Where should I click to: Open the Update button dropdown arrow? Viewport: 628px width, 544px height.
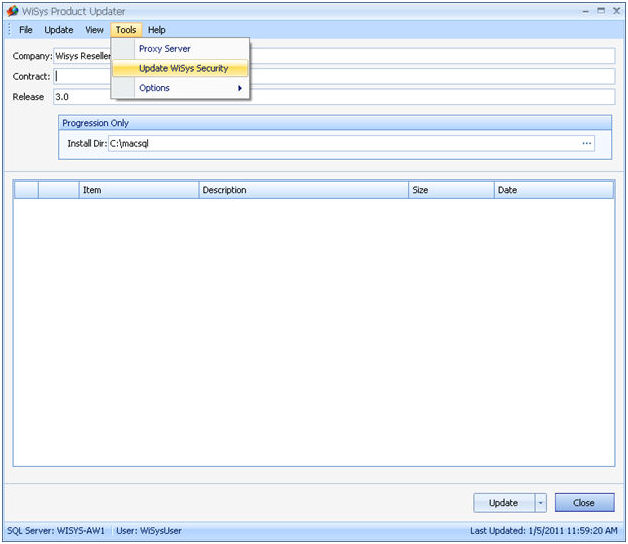[541, 503]
